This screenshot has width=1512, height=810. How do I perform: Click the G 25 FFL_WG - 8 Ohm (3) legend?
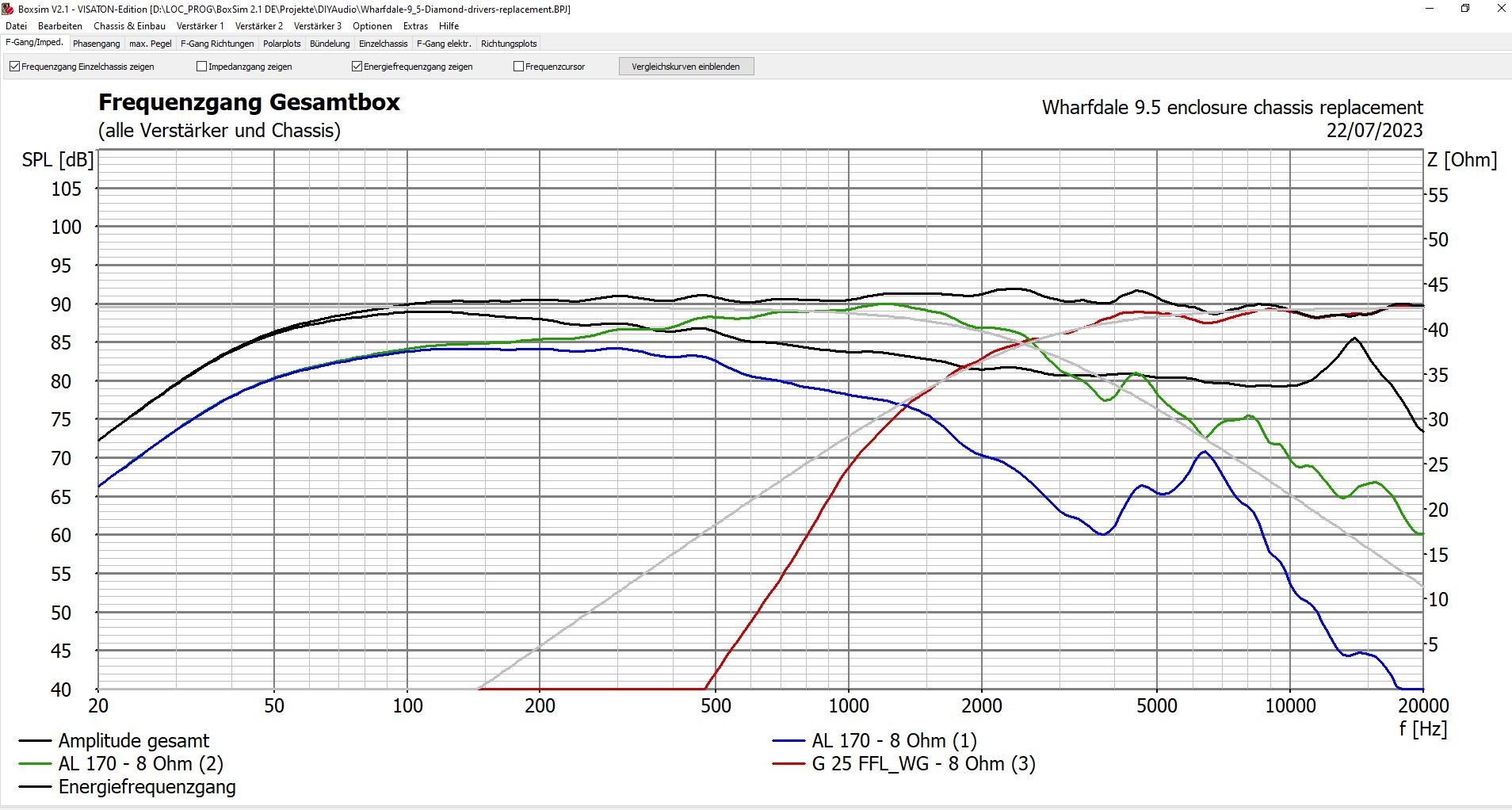pyautogui.click(x=904, y=764)
